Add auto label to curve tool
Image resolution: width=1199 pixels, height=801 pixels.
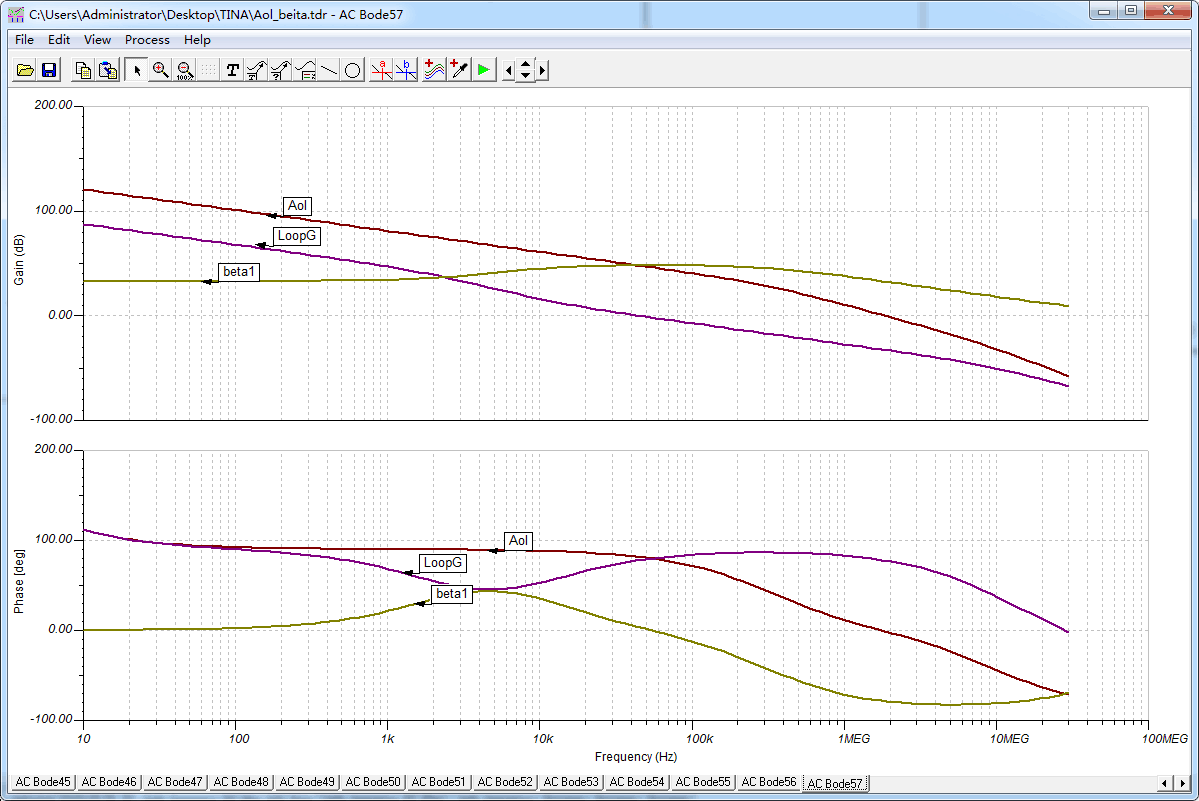tap(256, 70)
